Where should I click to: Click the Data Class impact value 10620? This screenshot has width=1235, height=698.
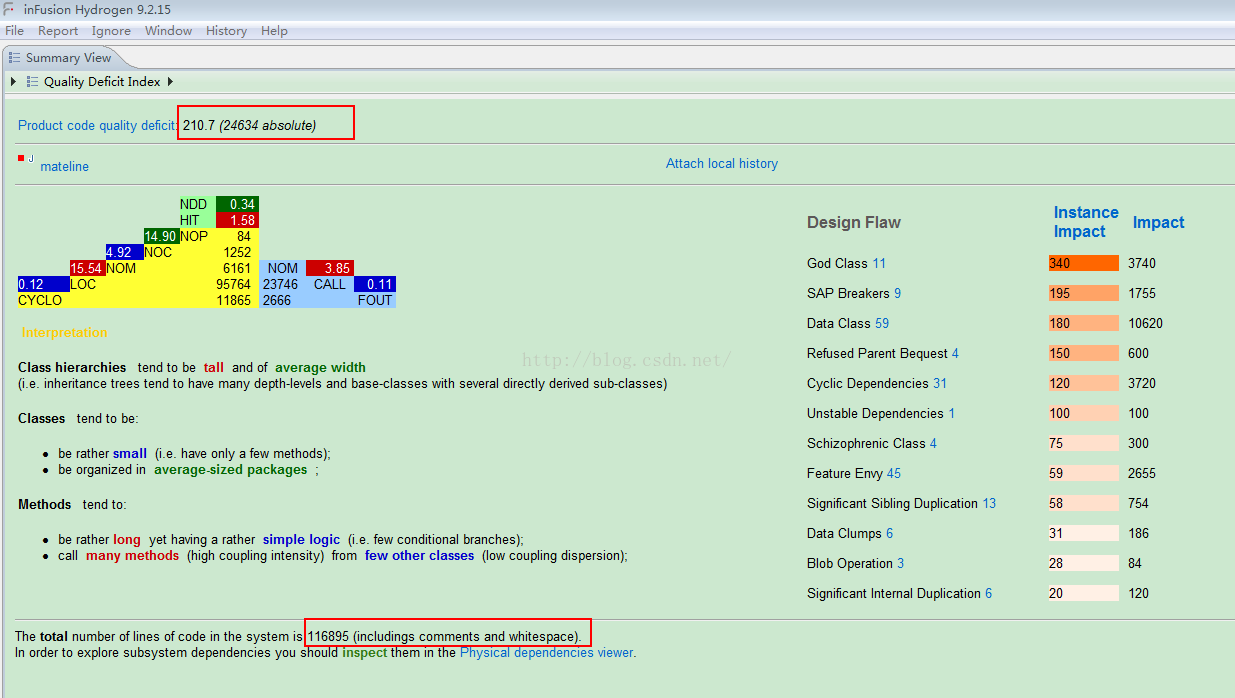click(x=1145, y=323)
